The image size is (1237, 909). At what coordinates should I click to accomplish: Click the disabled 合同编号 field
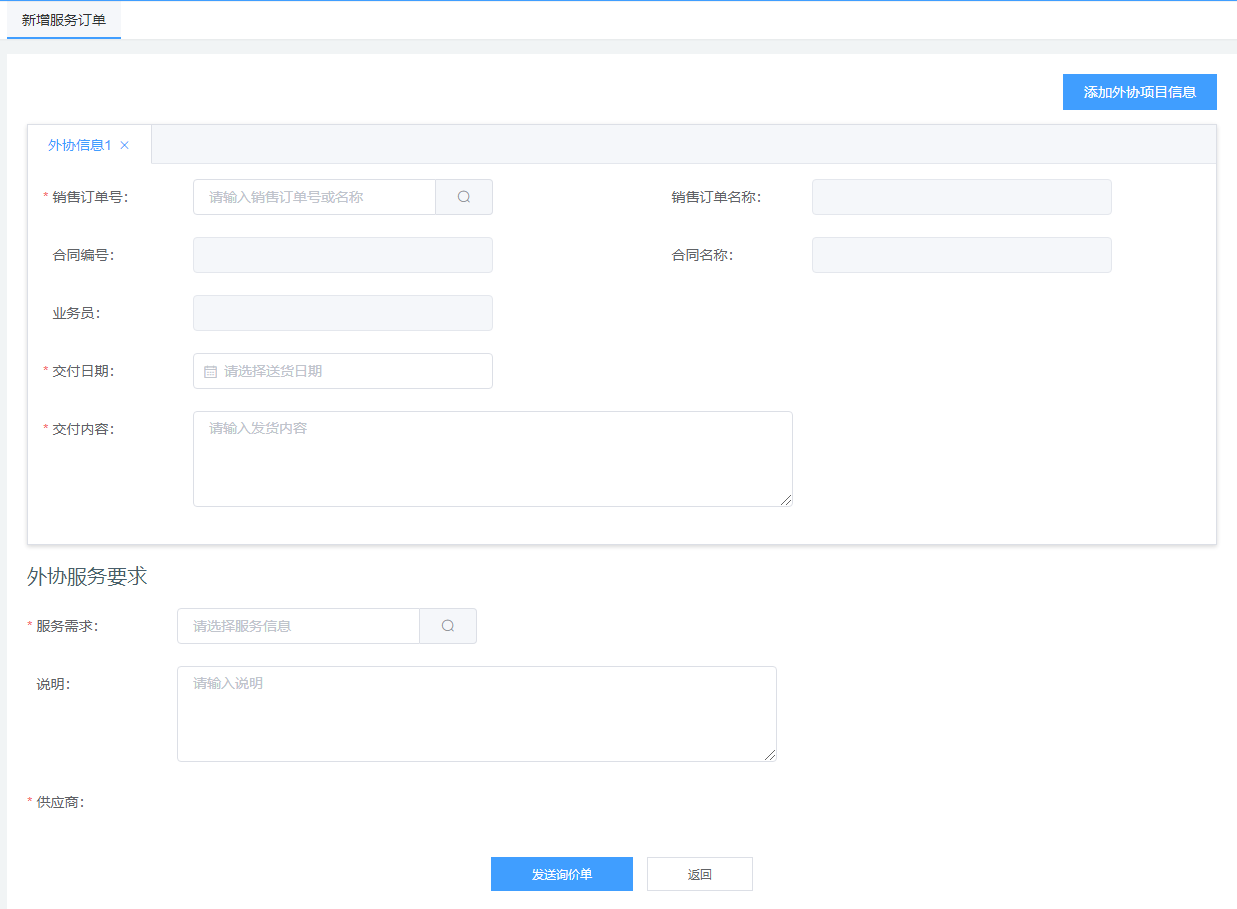pos(342,255)
